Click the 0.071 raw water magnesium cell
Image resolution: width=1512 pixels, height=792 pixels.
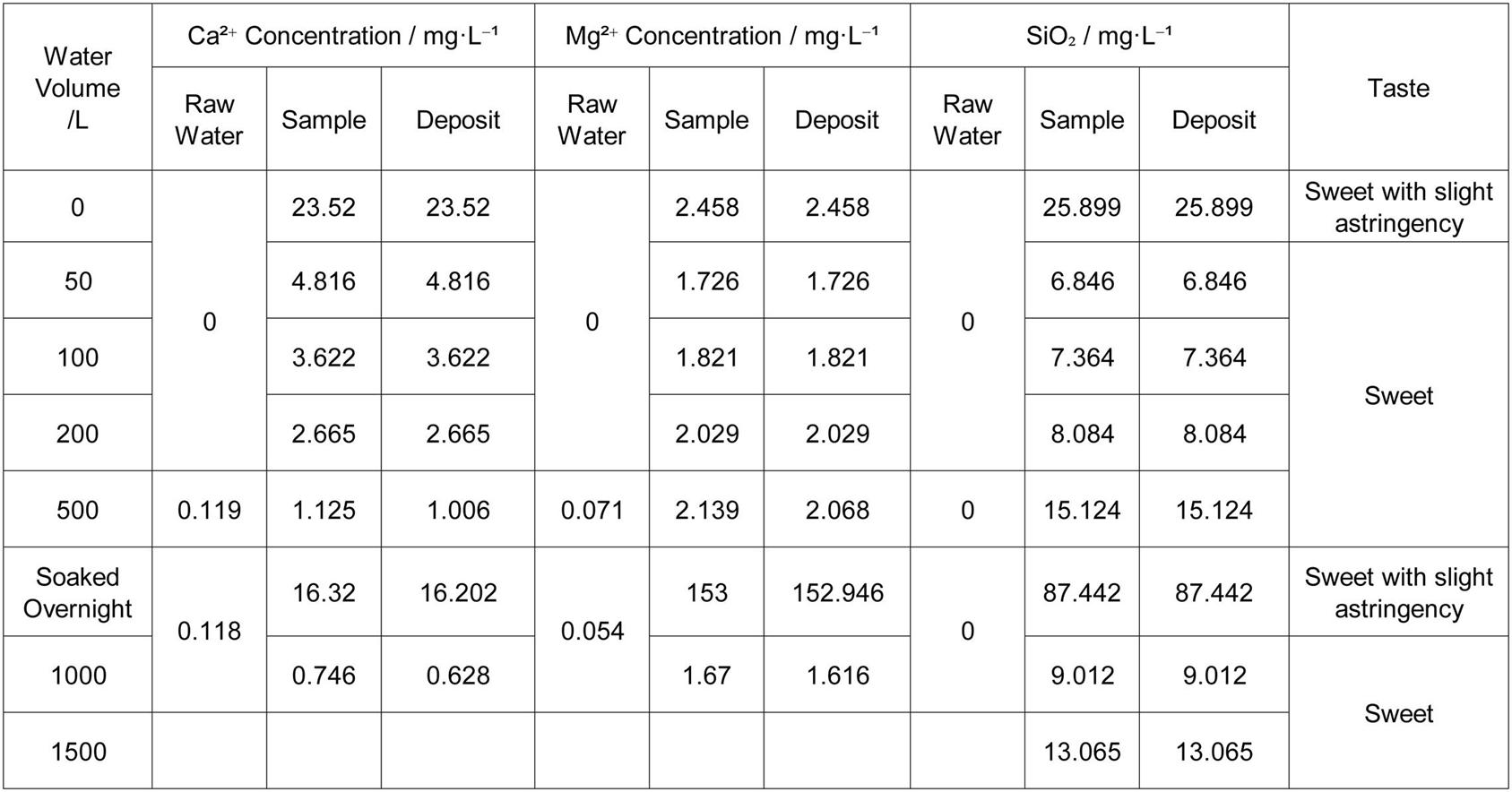point(592,510)
